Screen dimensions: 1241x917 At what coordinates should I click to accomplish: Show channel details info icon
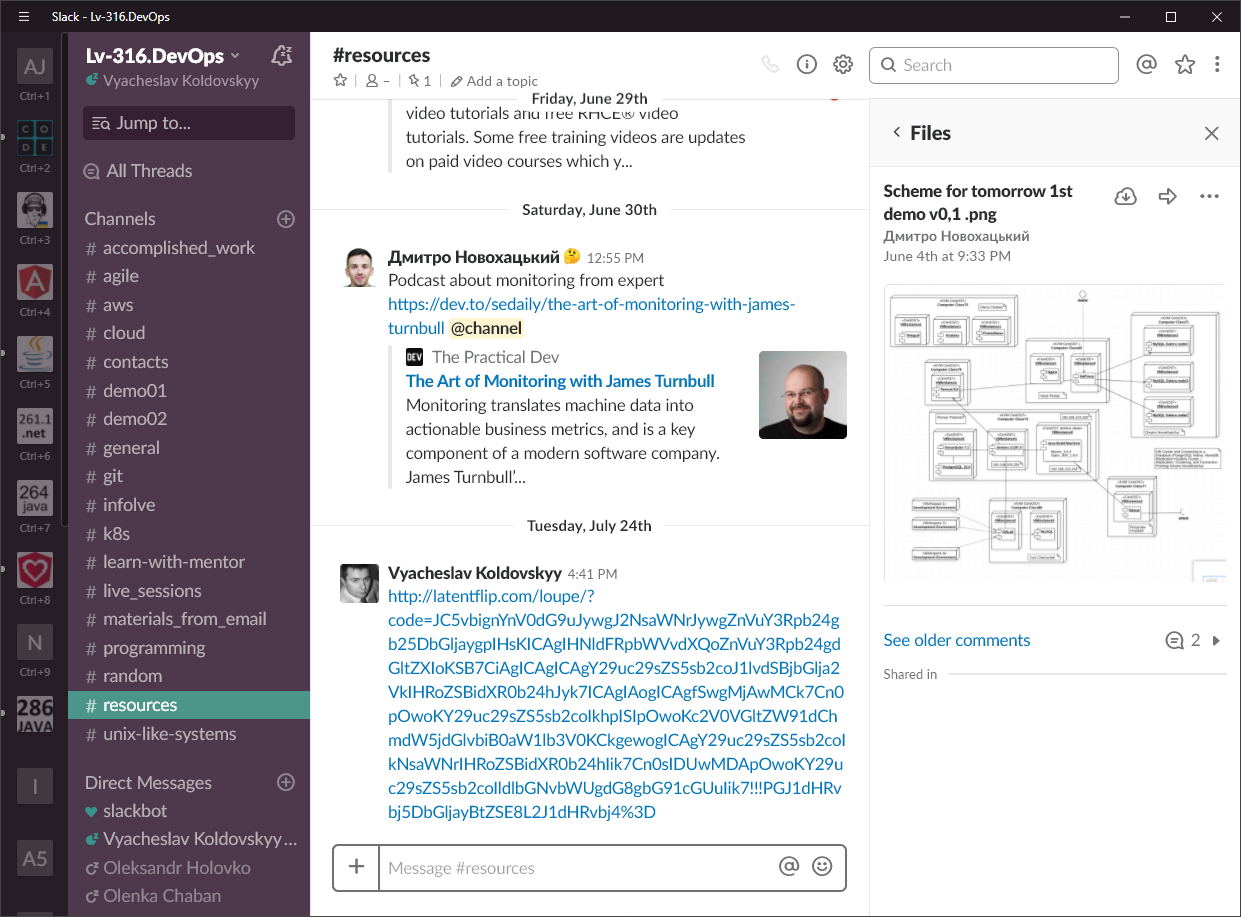pyautogui.click(x=807, y=64)
